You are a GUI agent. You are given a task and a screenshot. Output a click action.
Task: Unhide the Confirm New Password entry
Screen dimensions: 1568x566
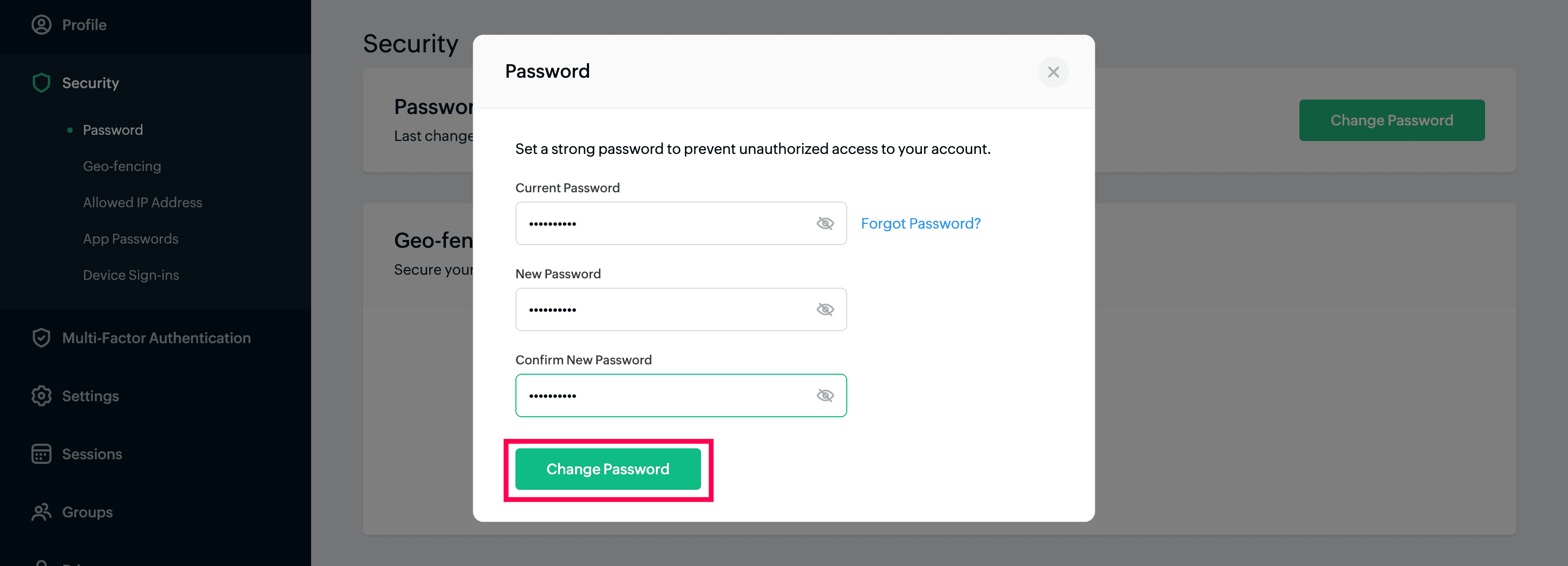(825, 395)
